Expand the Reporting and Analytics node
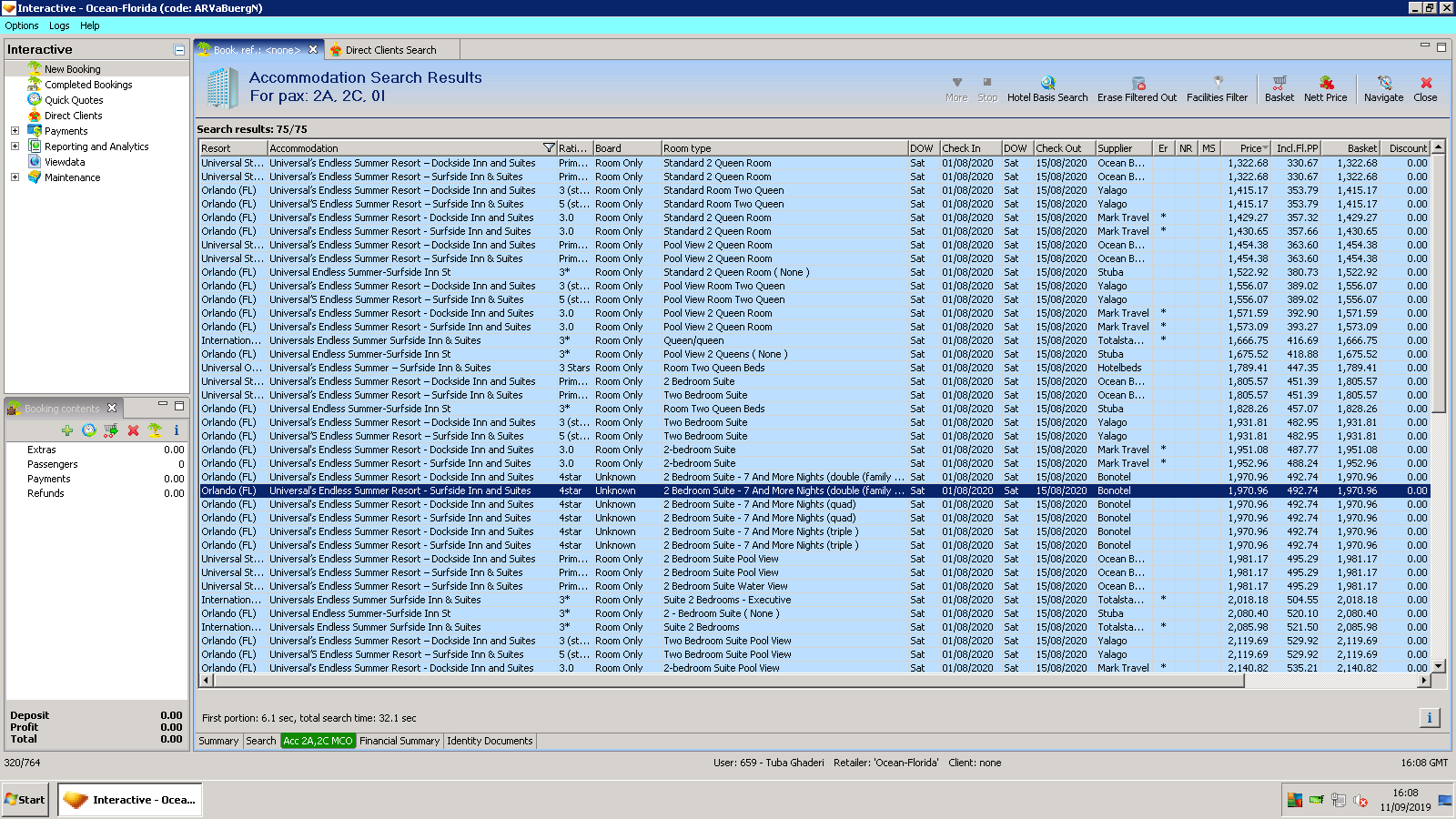The width and height of the screenshot is (1456, 819). coord(15,147)
